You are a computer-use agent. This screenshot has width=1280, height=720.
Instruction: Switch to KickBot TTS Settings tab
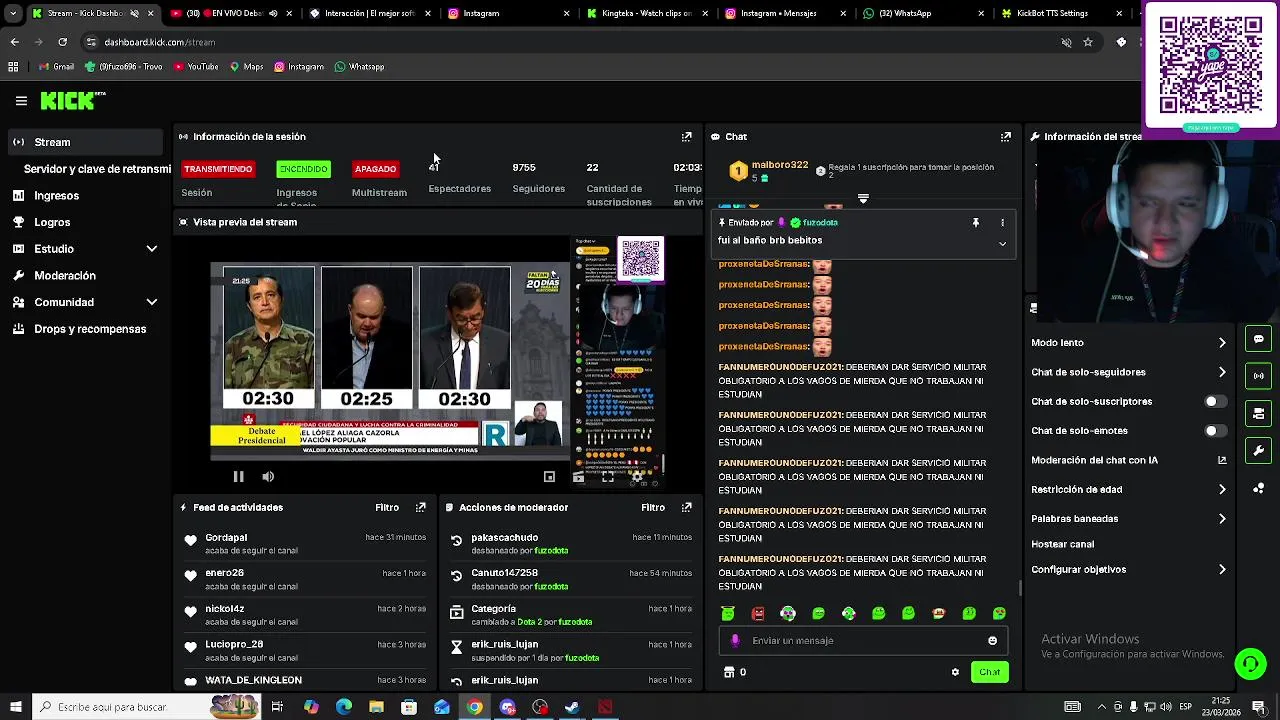point(1060,14)
